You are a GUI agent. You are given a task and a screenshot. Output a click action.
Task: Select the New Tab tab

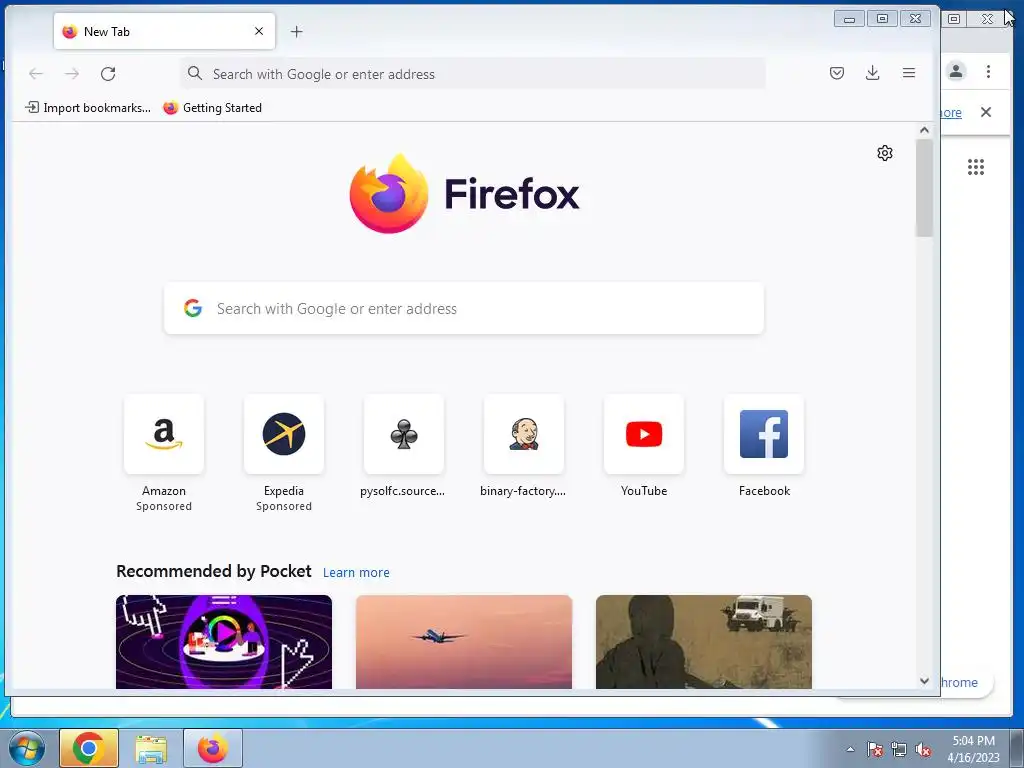coord(164,31)
